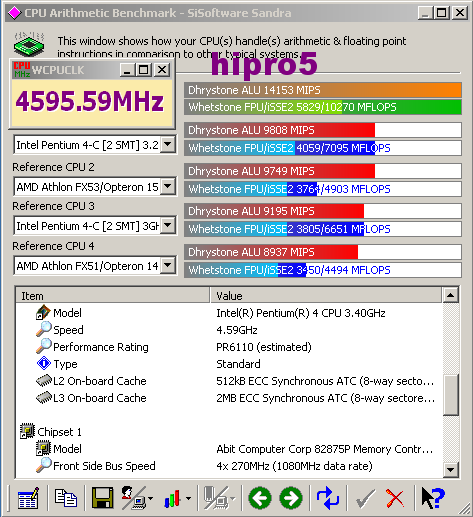
Task: Maximize the SiSoftware Sandra benchmark window
Action: (x=442, y=13)
